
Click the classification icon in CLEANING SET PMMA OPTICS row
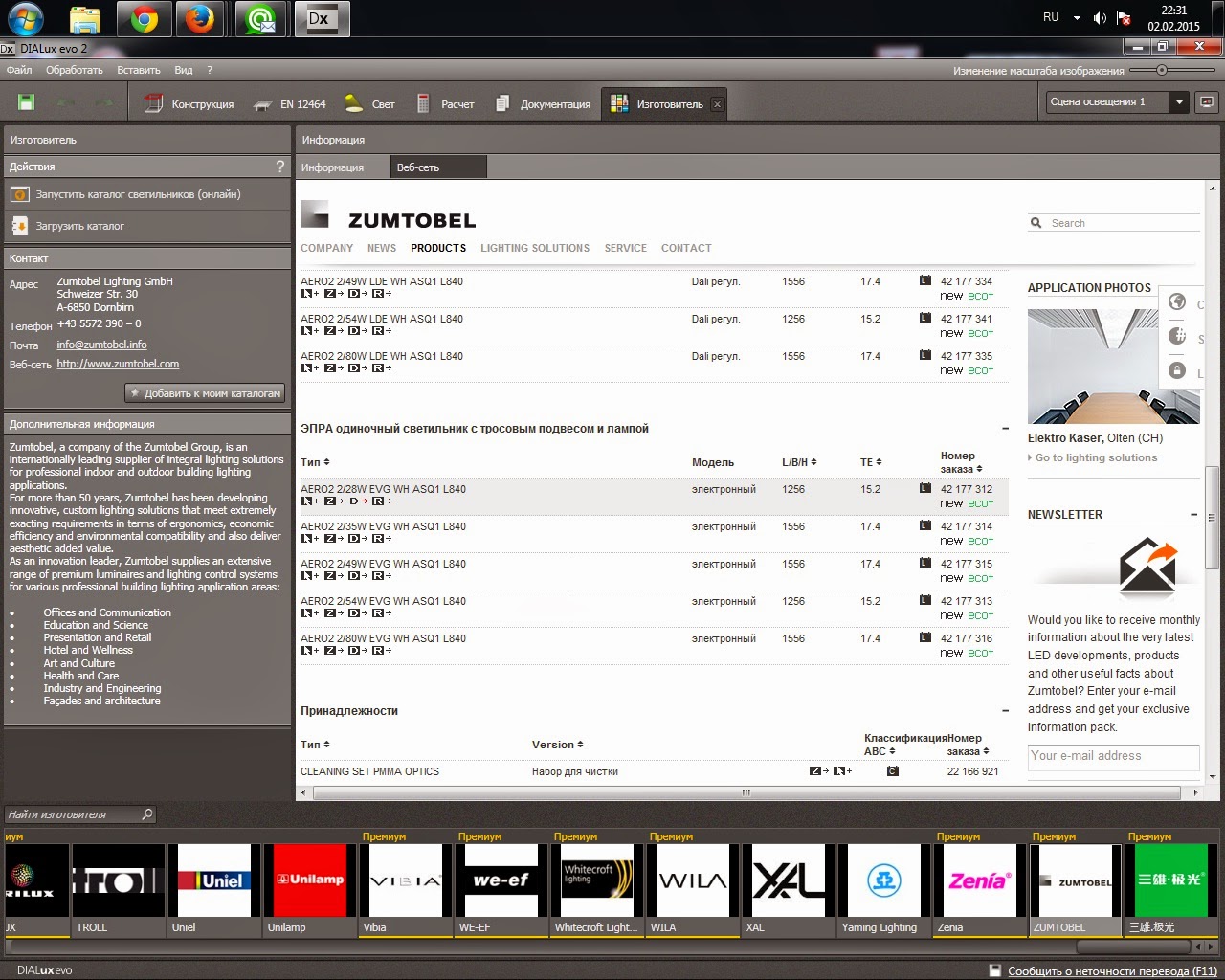pyautogui.click(x=892, y=771)
